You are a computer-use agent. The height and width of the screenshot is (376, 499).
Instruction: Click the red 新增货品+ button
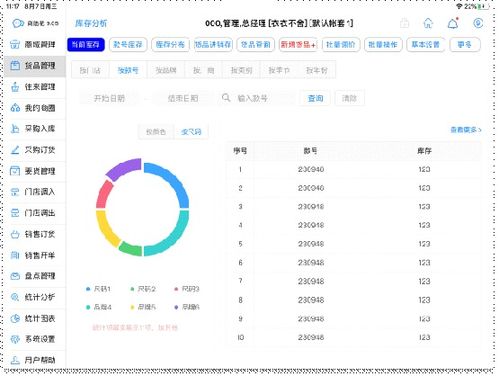298,45
